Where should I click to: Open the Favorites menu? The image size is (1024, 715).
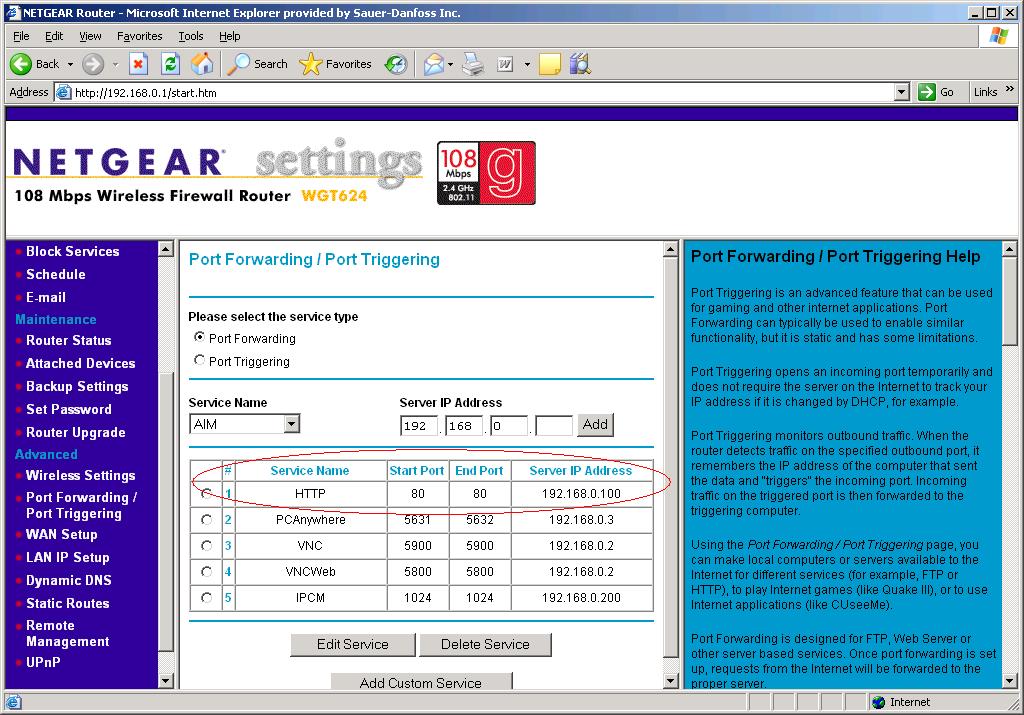pyautogui.click(x=140, y=36)
